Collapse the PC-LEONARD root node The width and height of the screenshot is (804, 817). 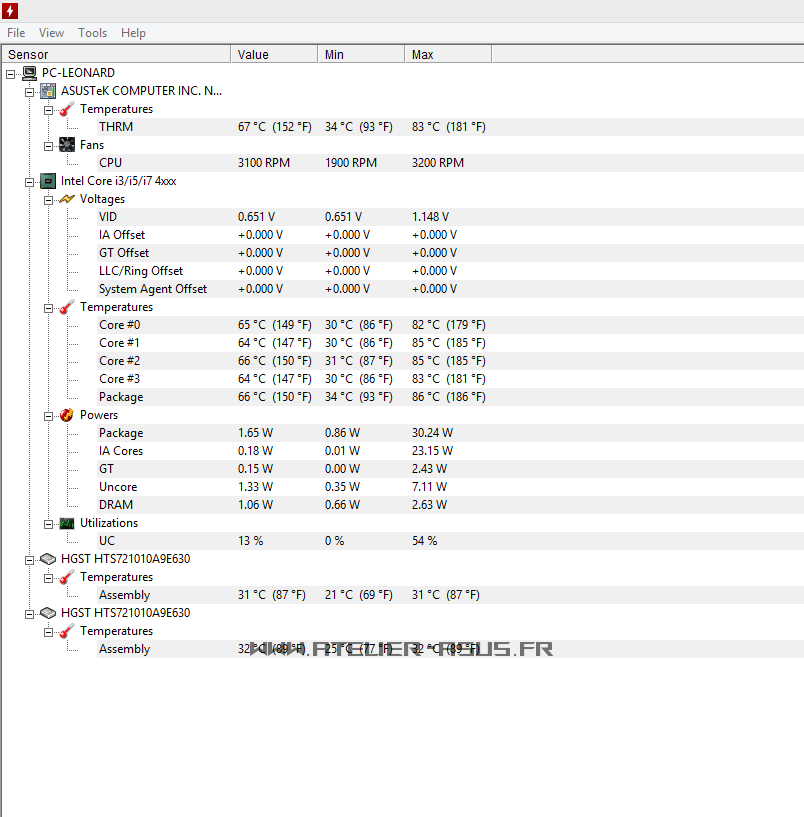[10, 73]
